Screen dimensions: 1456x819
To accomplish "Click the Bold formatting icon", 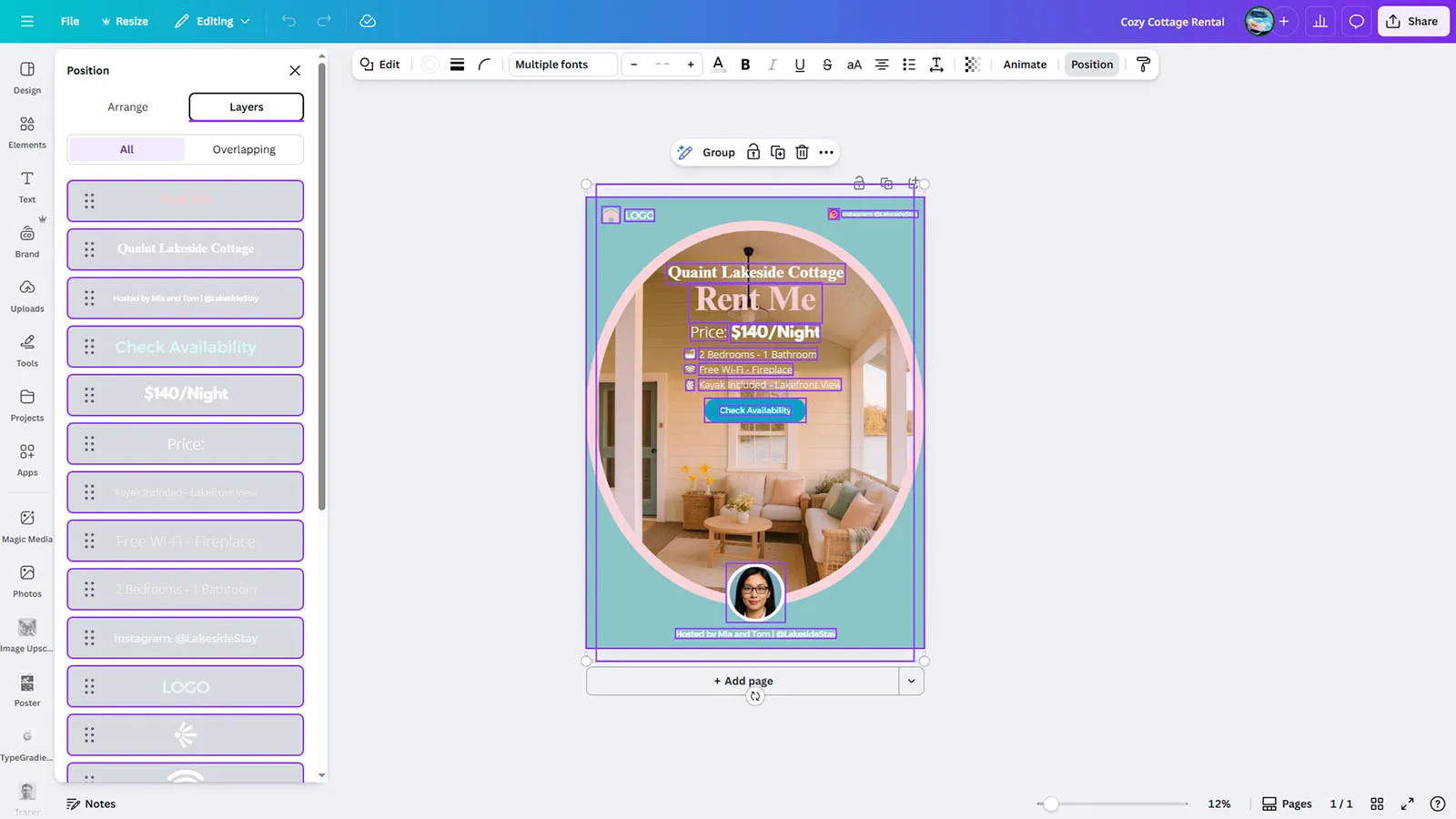I will click(x=745, y=65).
